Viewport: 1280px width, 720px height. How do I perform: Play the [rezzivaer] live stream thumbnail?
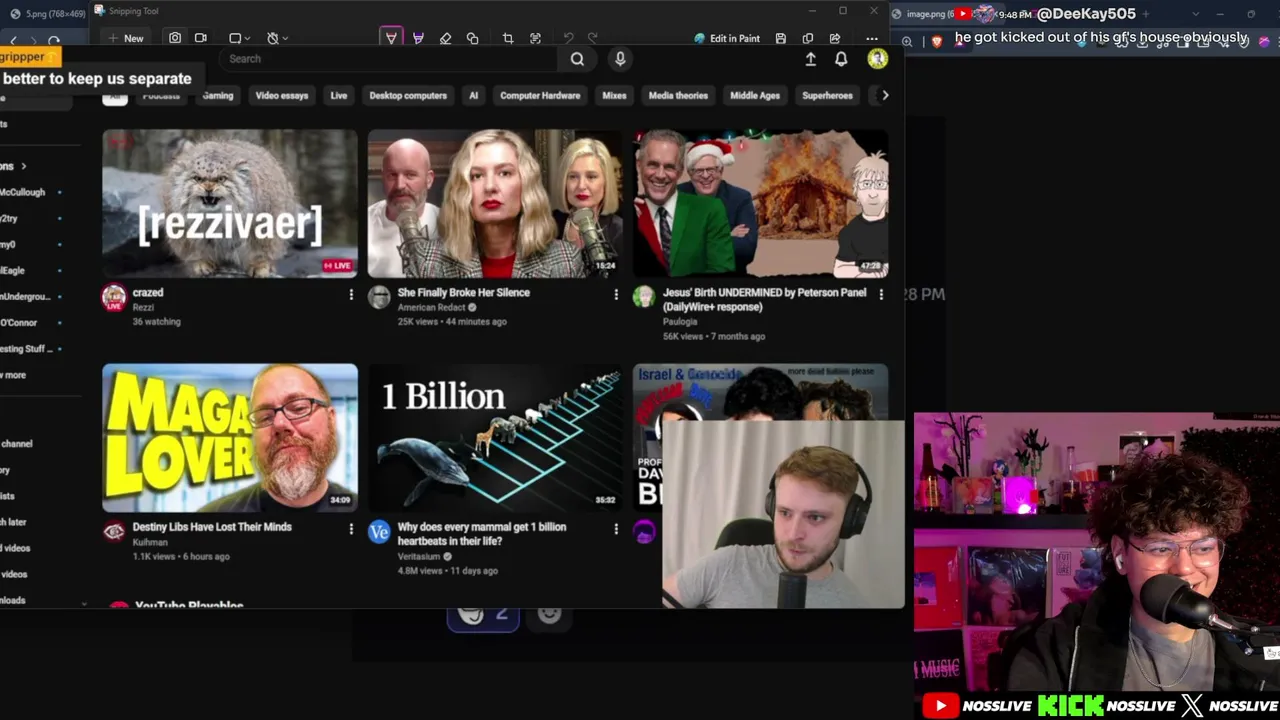230,203
